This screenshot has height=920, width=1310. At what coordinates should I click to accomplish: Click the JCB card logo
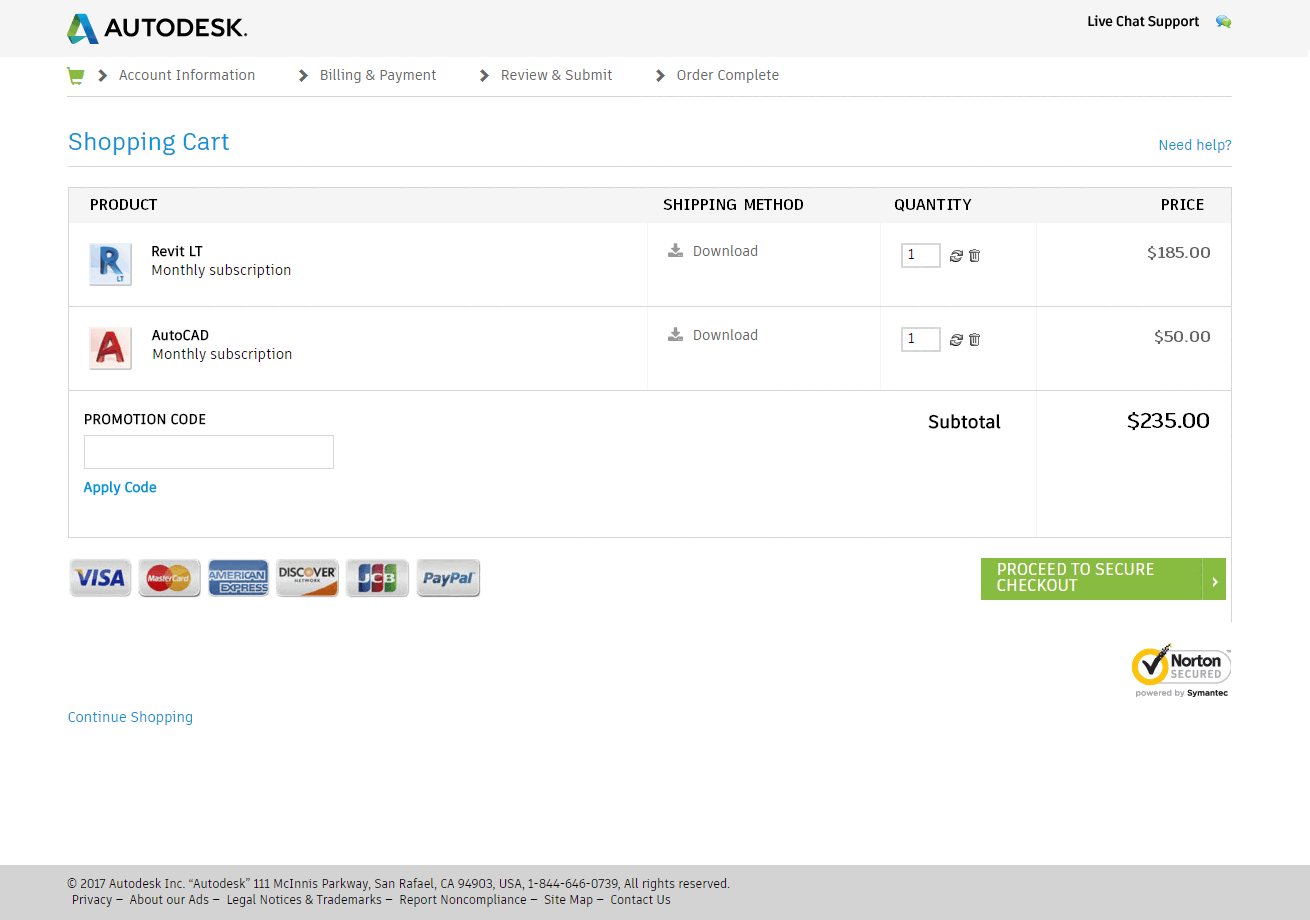click(x=377, y=578)
